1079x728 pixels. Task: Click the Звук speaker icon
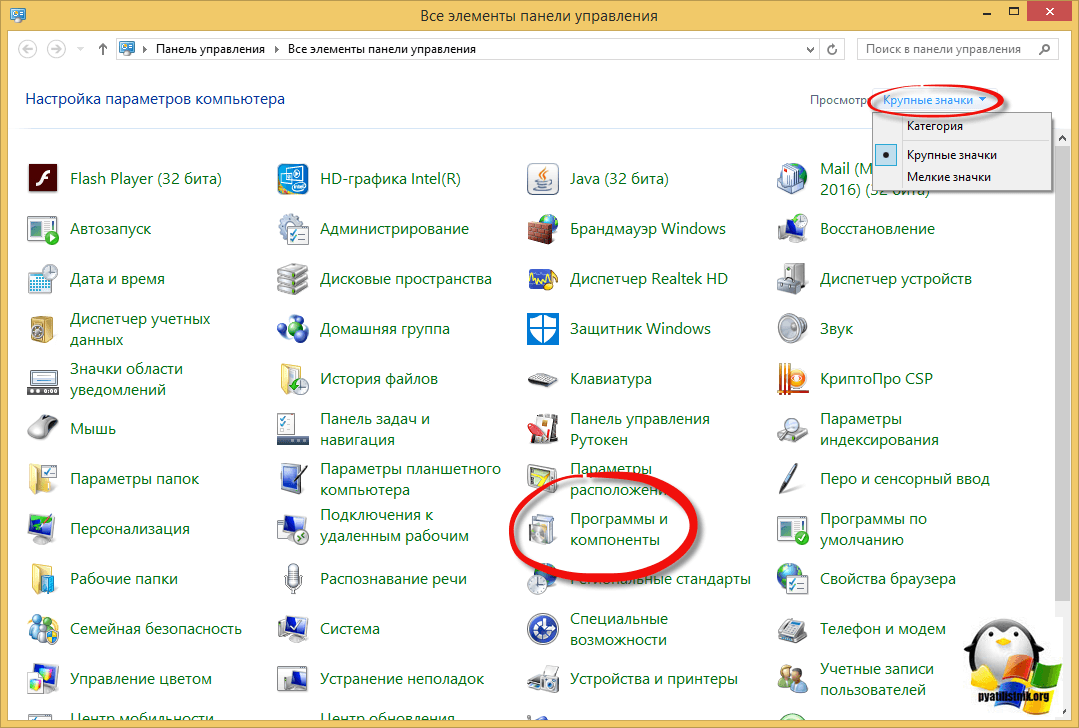(x=792, y=329)
